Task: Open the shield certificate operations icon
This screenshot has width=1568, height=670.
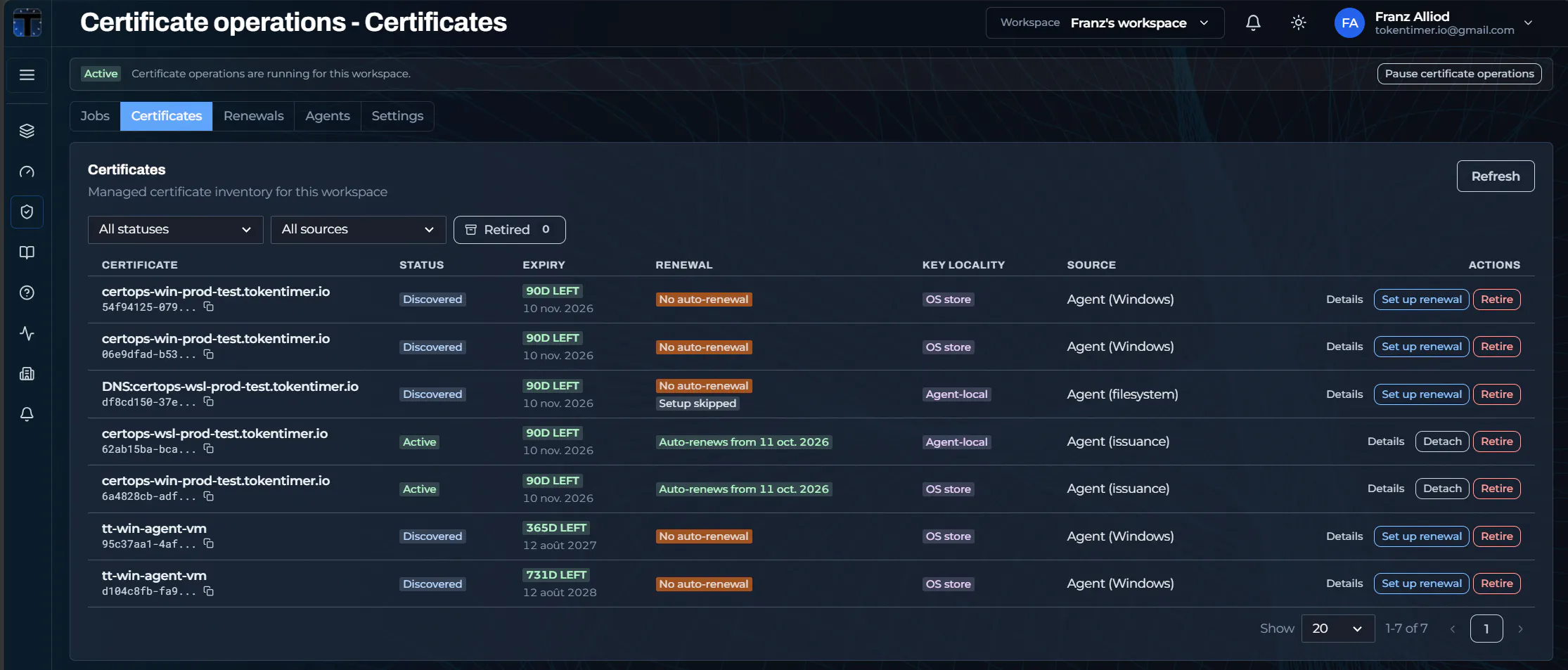Action: [27, 212]
